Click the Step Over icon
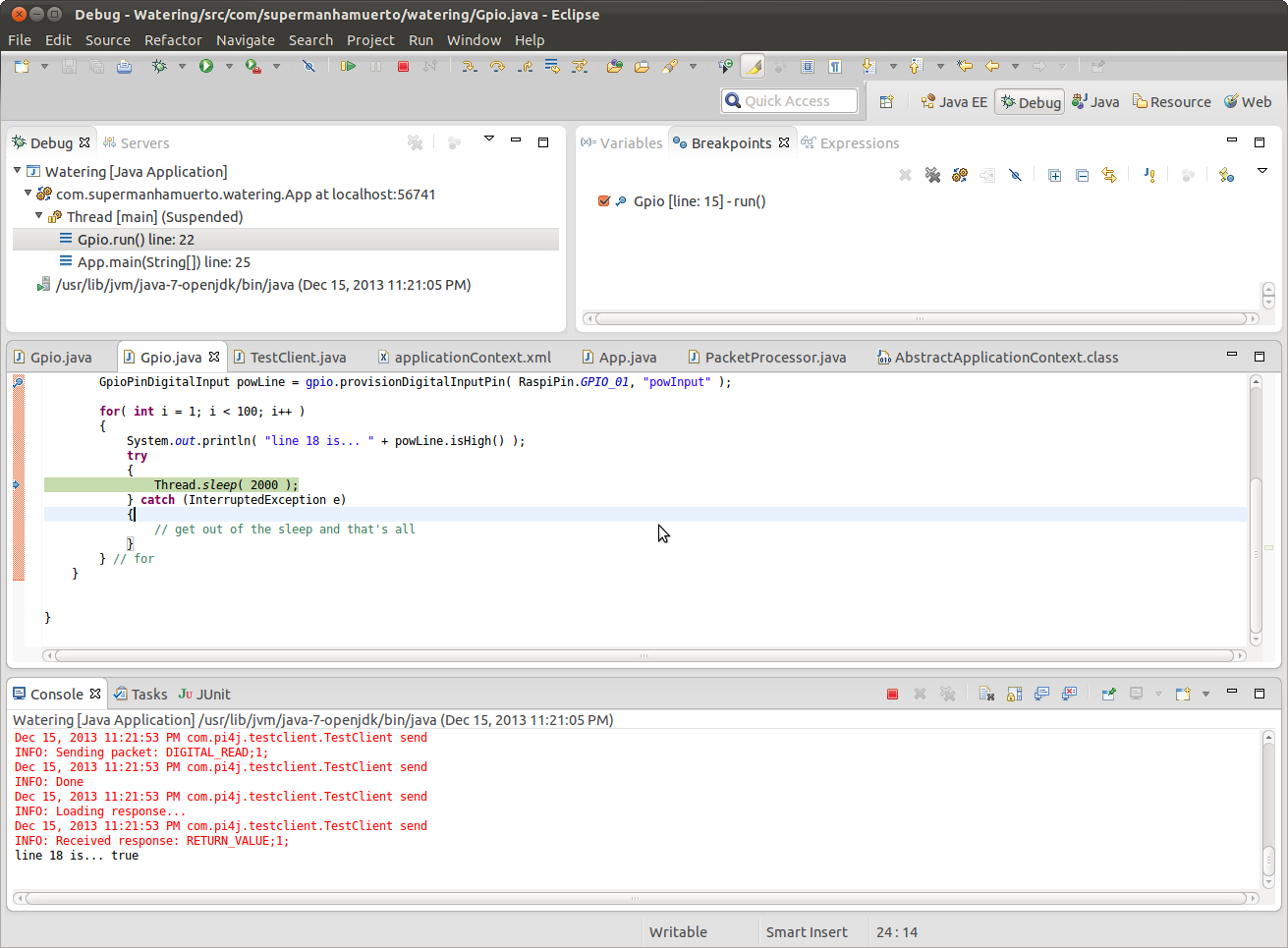 [x=497, y=66]
